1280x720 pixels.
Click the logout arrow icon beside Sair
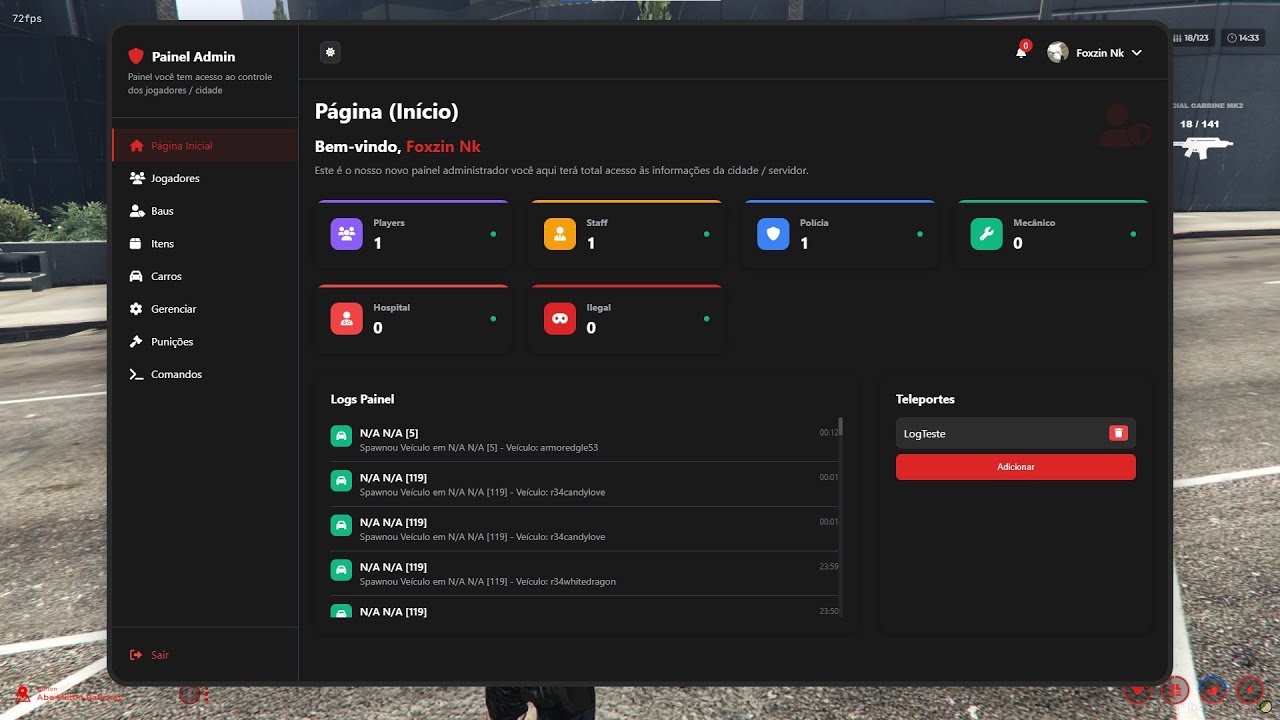tap(136, 655)
